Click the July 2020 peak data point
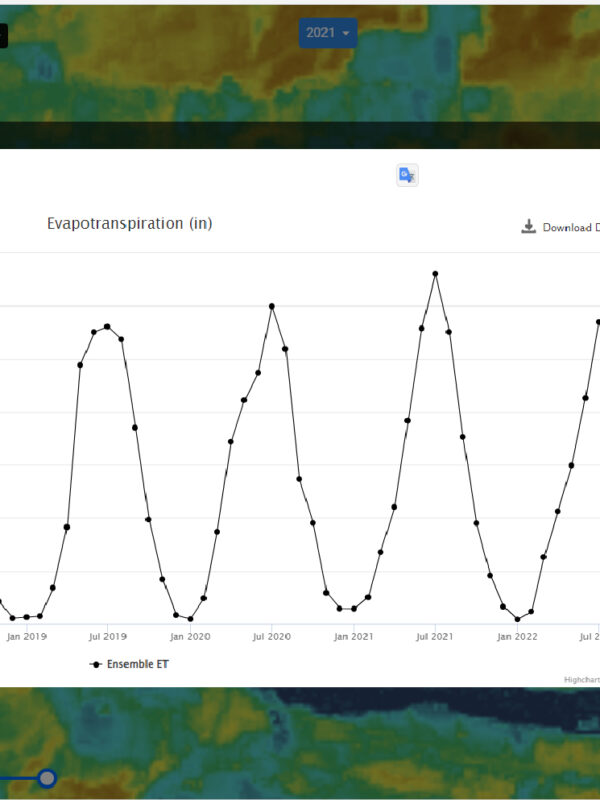 tap(272, 306)
